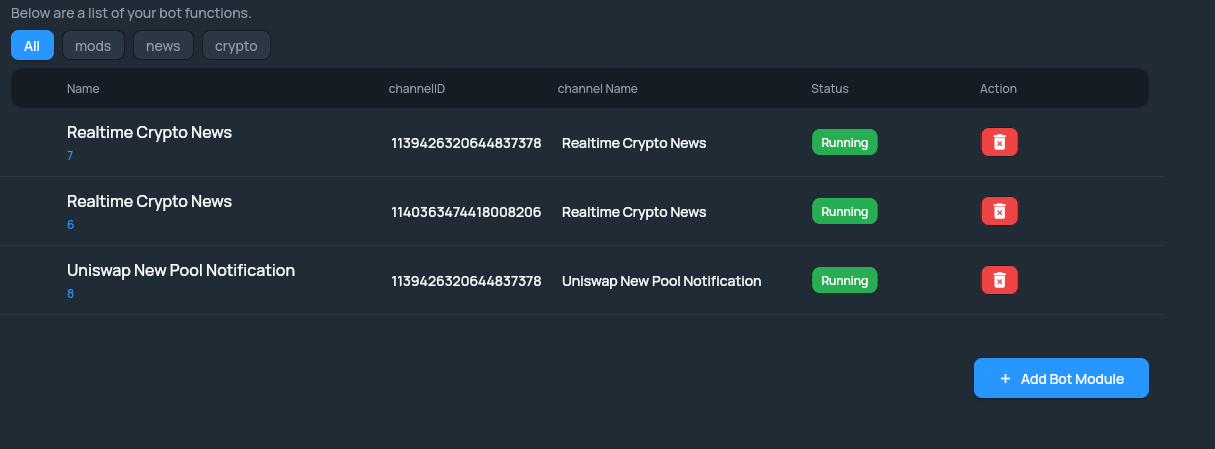
Task: Filter bot functions by crypto
Action: pyautogui.click(x=236, y=46)
